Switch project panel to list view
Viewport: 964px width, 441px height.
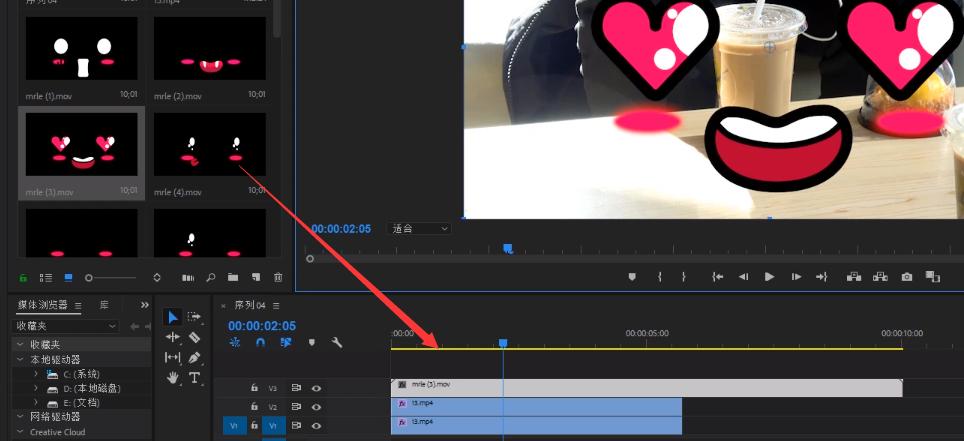pyautogui.click(x=46, y=278)
